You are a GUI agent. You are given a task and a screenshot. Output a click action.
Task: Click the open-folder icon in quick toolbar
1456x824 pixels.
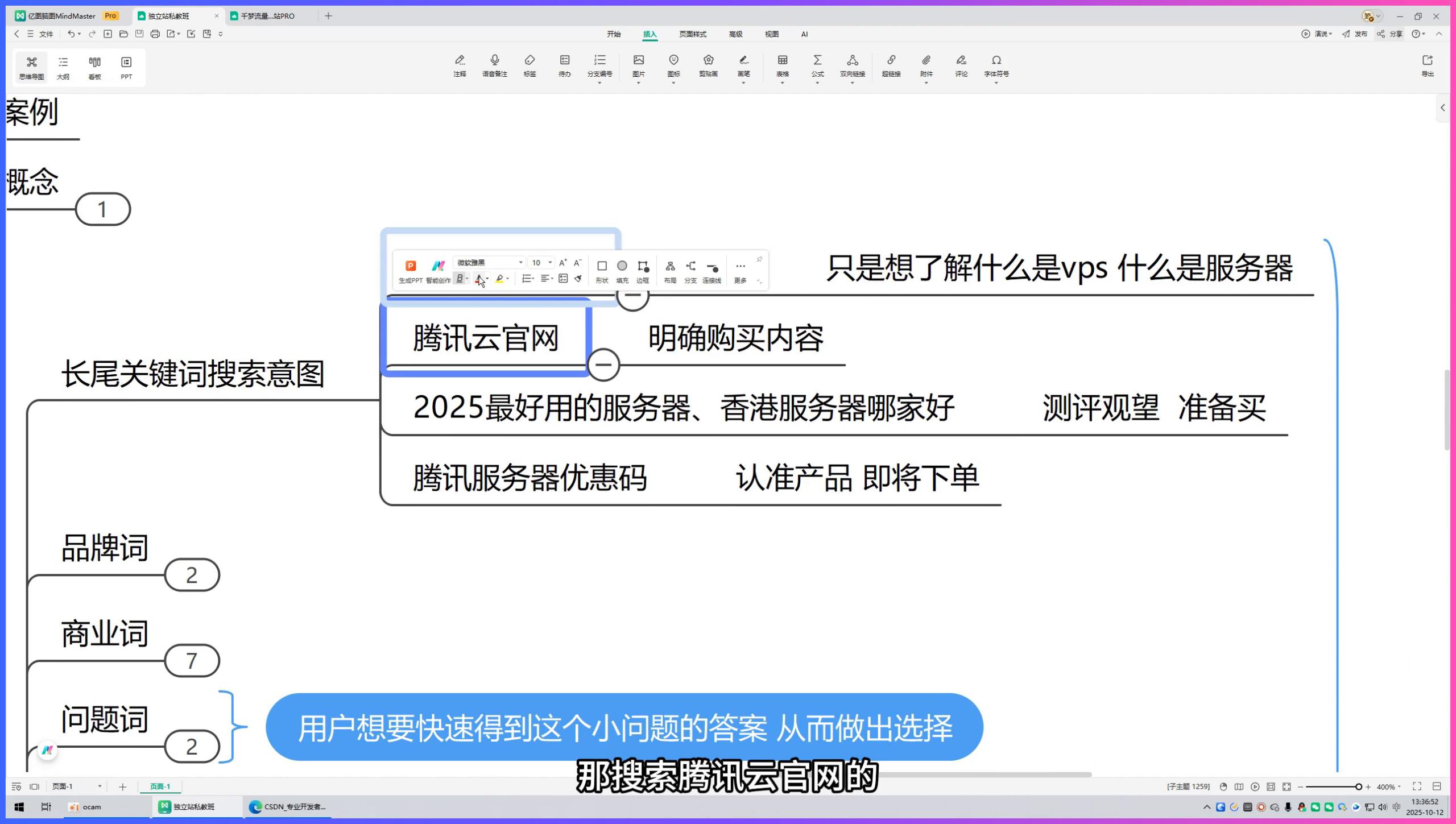pos(123,34)
